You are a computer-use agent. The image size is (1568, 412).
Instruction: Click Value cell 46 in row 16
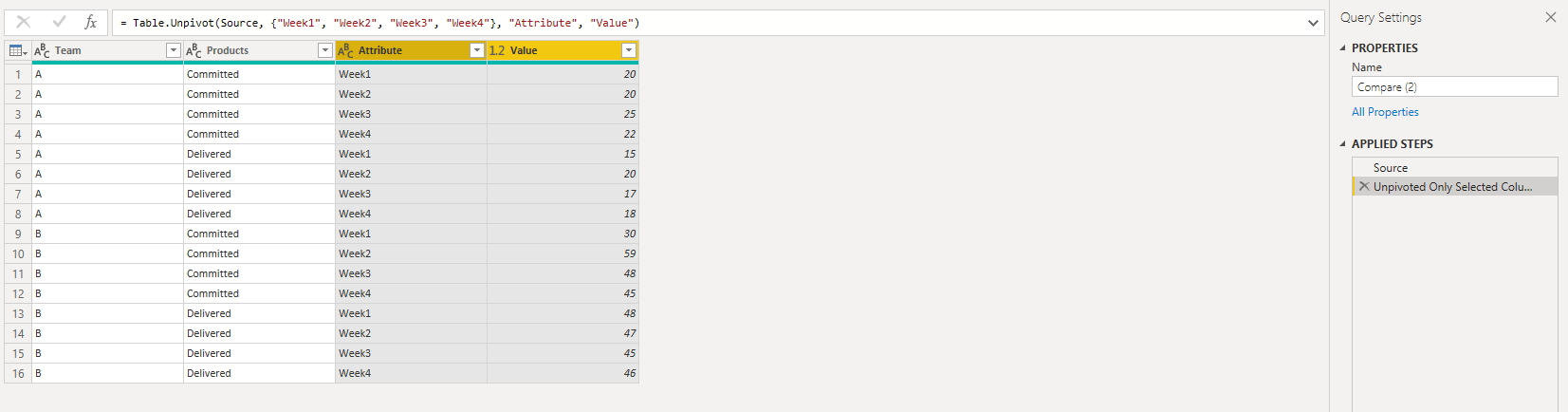click(563, 373)
